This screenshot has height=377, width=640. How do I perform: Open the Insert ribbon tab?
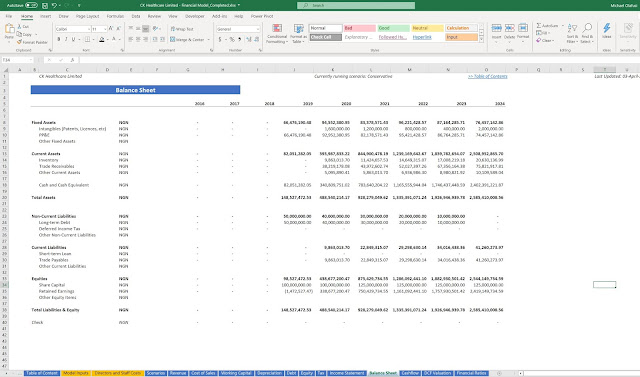click(45, 16)
